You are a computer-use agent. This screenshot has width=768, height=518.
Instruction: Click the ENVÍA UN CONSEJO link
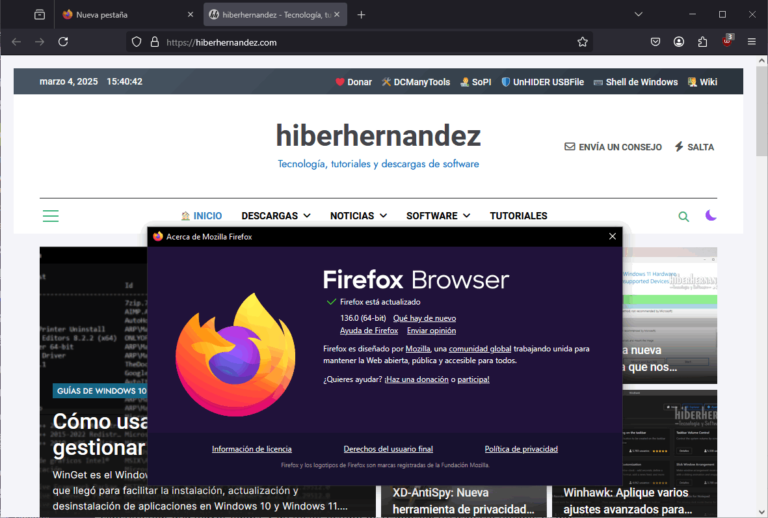point(613,147)
